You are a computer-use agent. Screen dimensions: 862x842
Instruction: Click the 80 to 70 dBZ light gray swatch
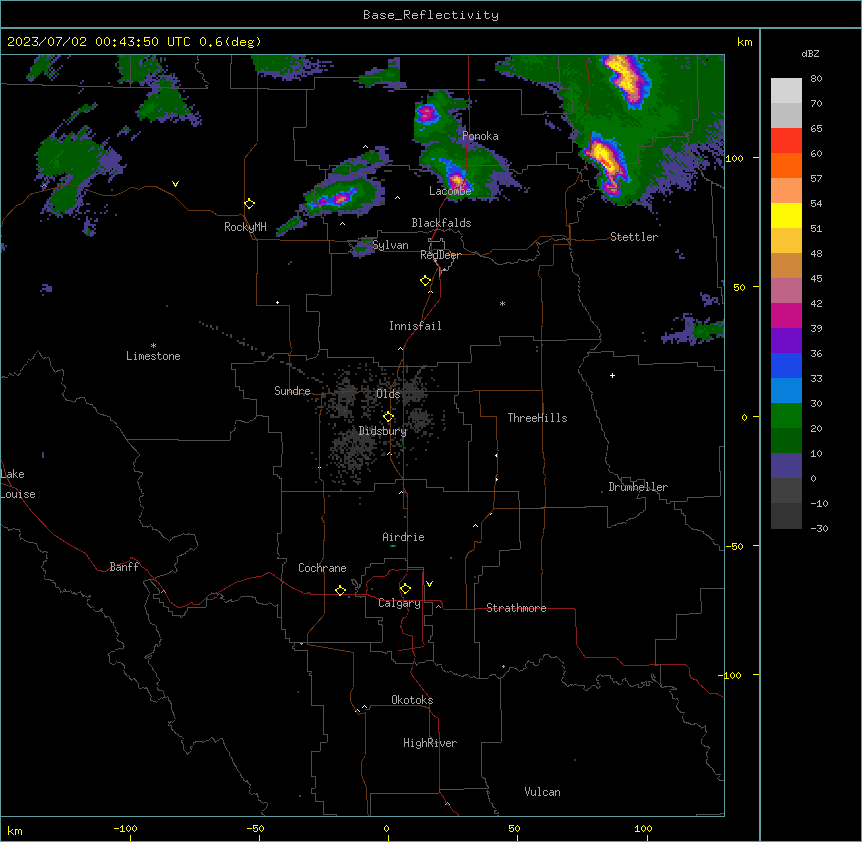pos(786,91)
